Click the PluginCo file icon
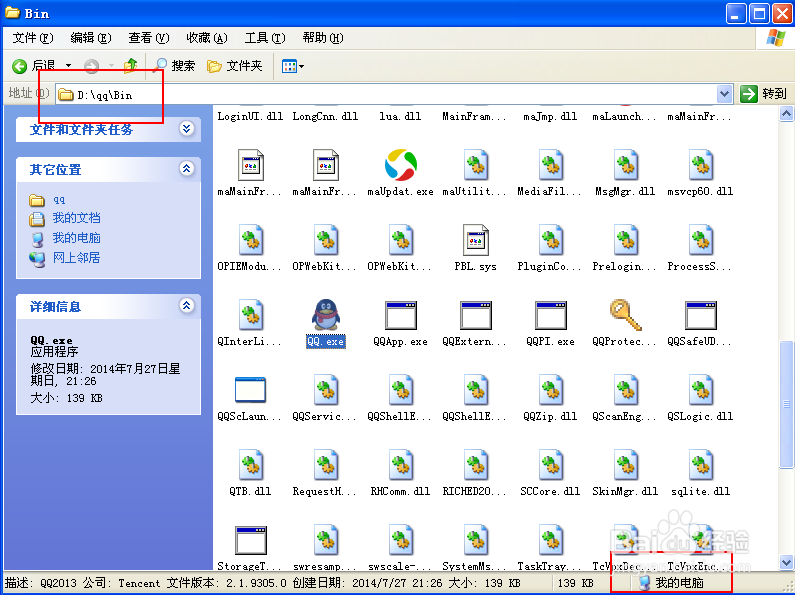Image resolution: width=795 pixels, height=595 pixels. coord(551,240)
